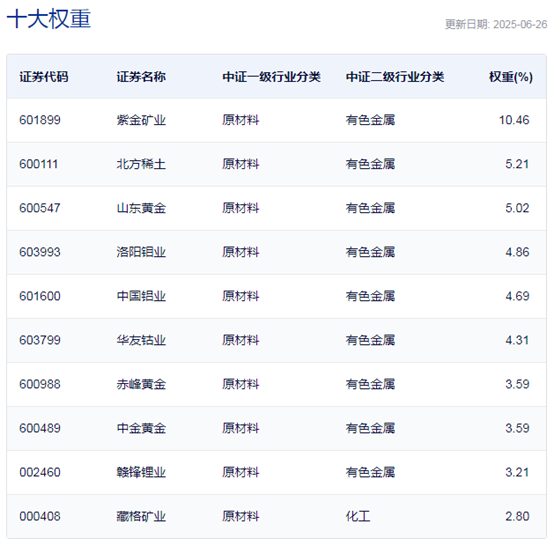The image size is (554, 546).
Task: Click weight value 3.21
Action: click(x=517, y=472)
